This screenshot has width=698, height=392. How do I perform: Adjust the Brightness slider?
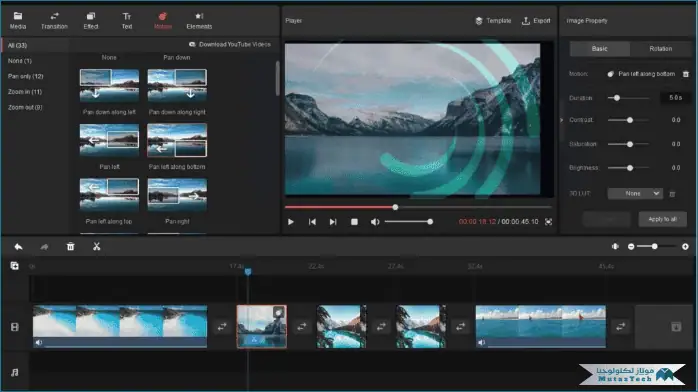629,168
